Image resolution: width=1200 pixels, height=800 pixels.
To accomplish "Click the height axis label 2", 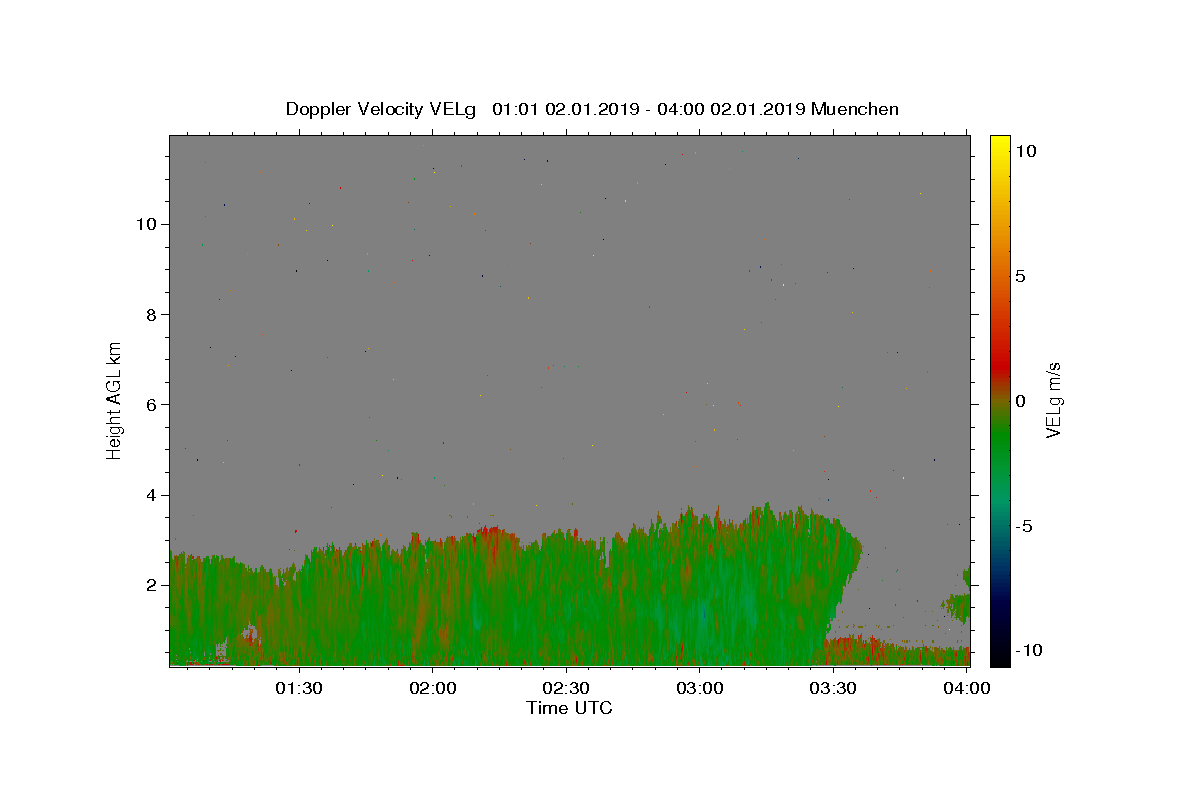I will click(x=152, y=585).
